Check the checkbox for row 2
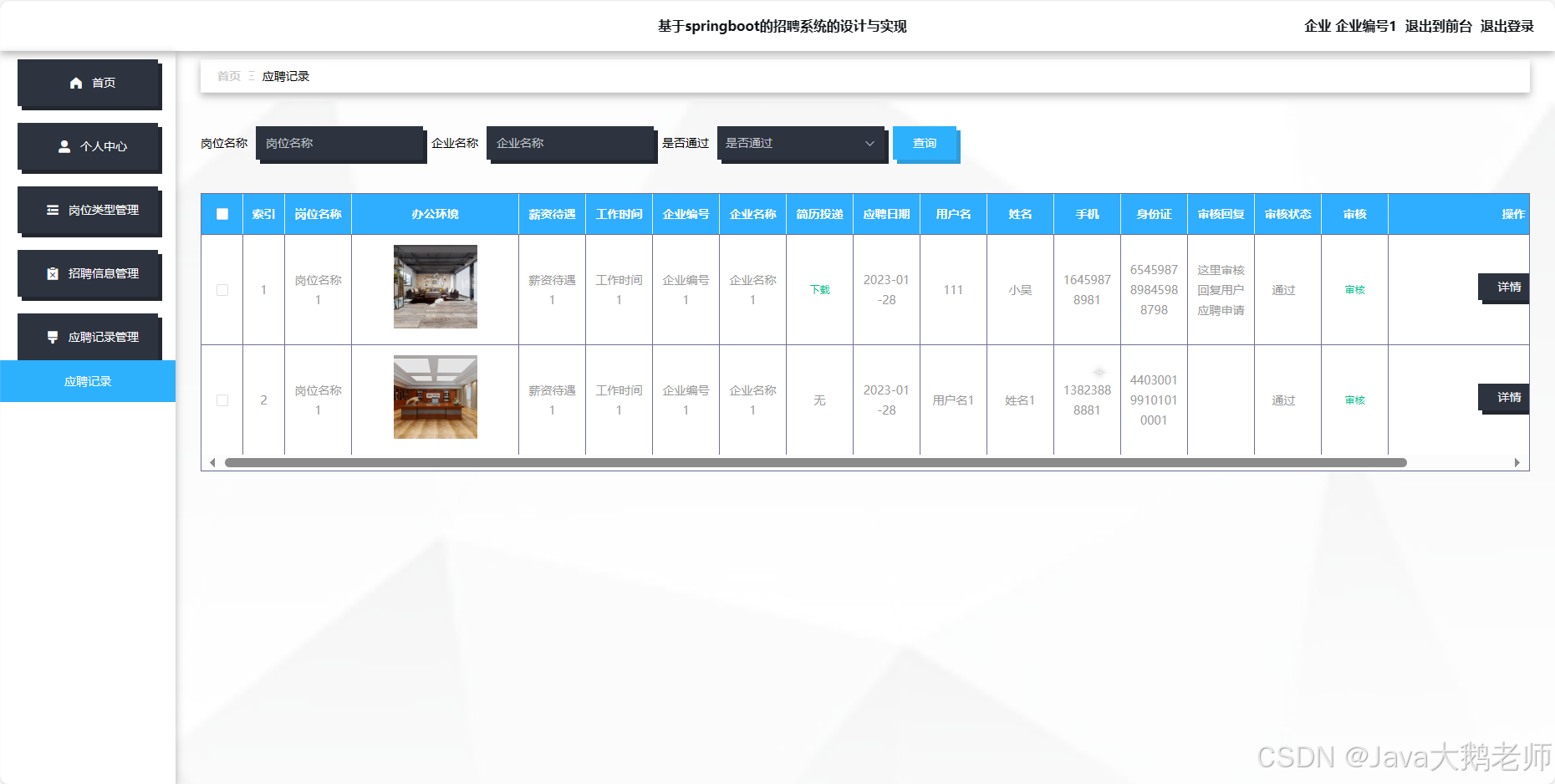Image resolution: width=1555 pixels, height=784 pixels. (x=222, y=400)
